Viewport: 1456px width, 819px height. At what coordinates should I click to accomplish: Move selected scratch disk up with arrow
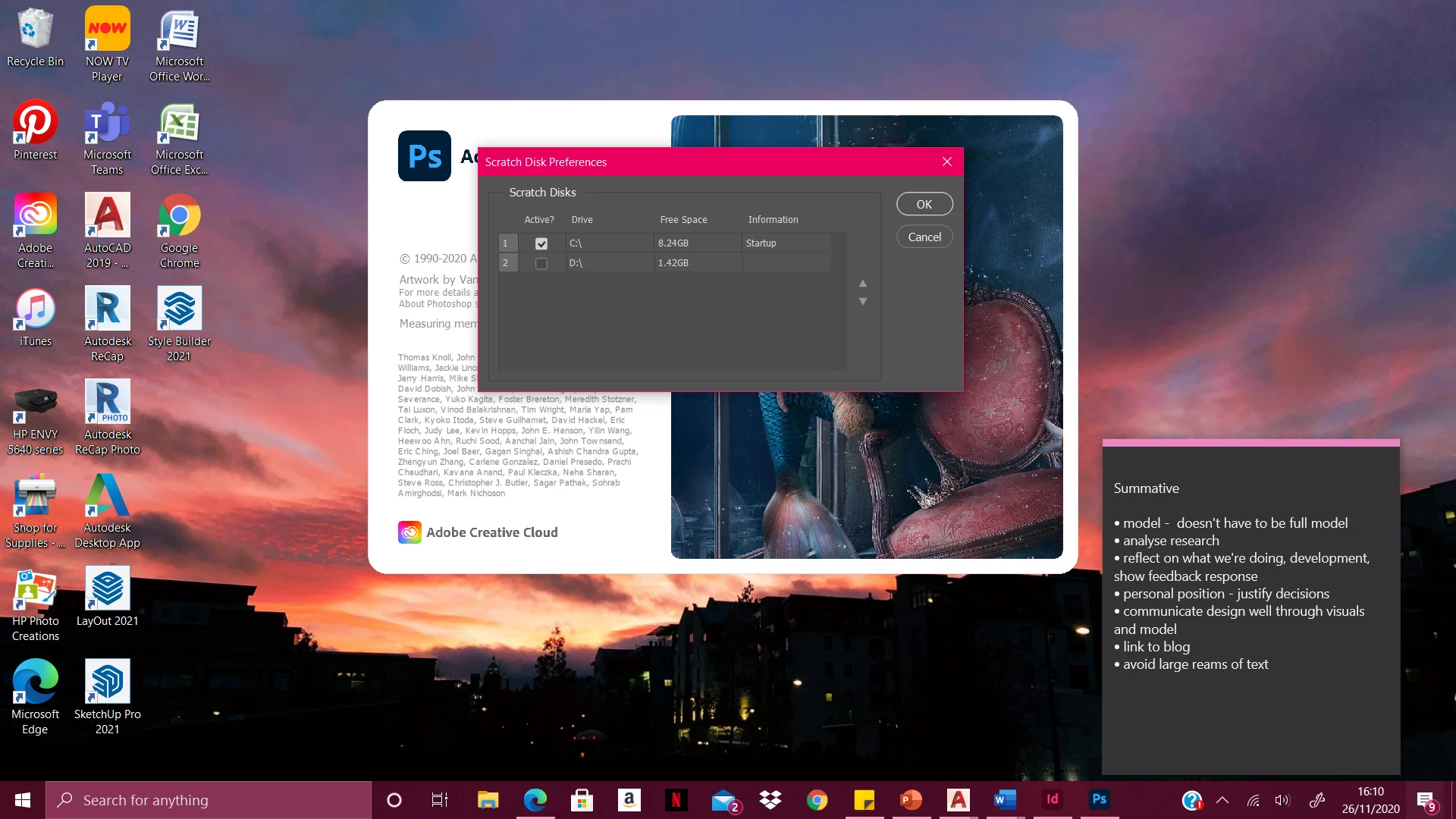(x=862, y=284)
